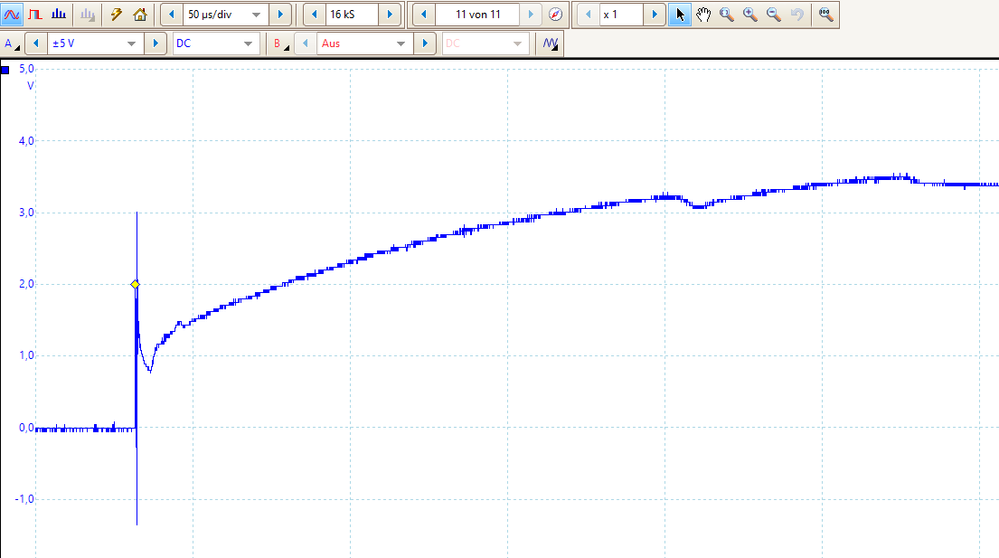
Task: Decrease sample count from 16 kS
Action: click(x=314, y=14)
